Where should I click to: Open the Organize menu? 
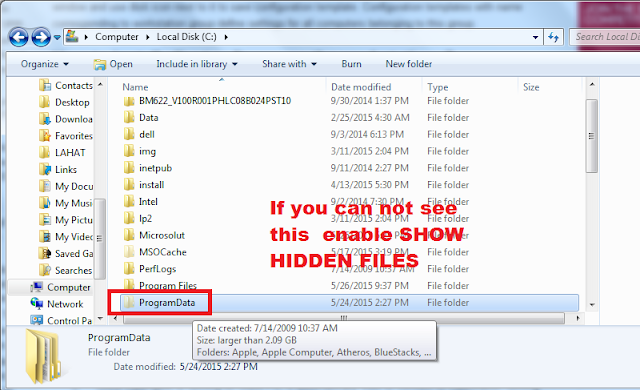[44, 64]
